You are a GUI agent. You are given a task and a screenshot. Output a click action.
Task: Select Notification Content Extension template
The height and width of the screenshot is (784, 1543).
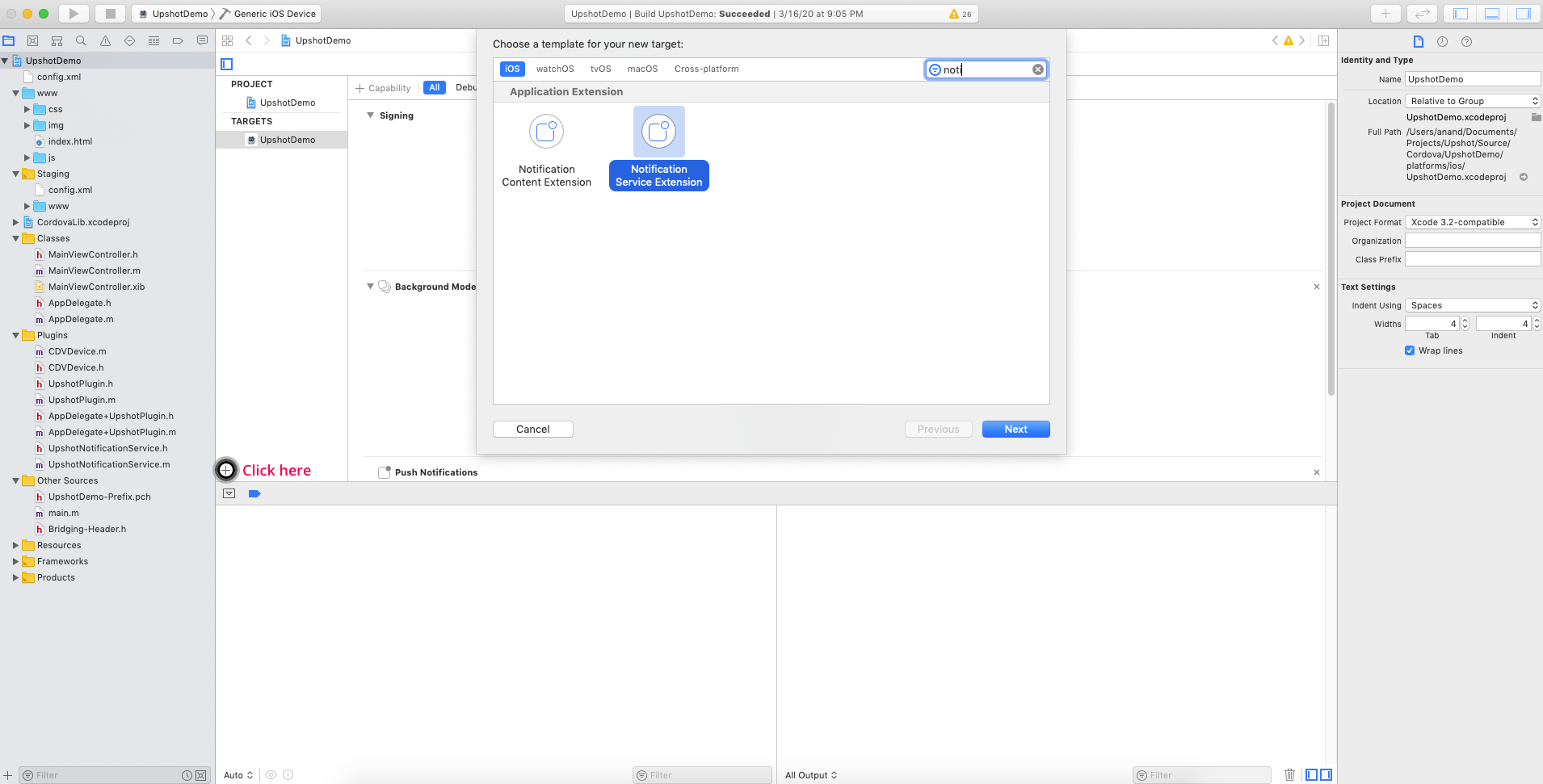click(546, 150)
